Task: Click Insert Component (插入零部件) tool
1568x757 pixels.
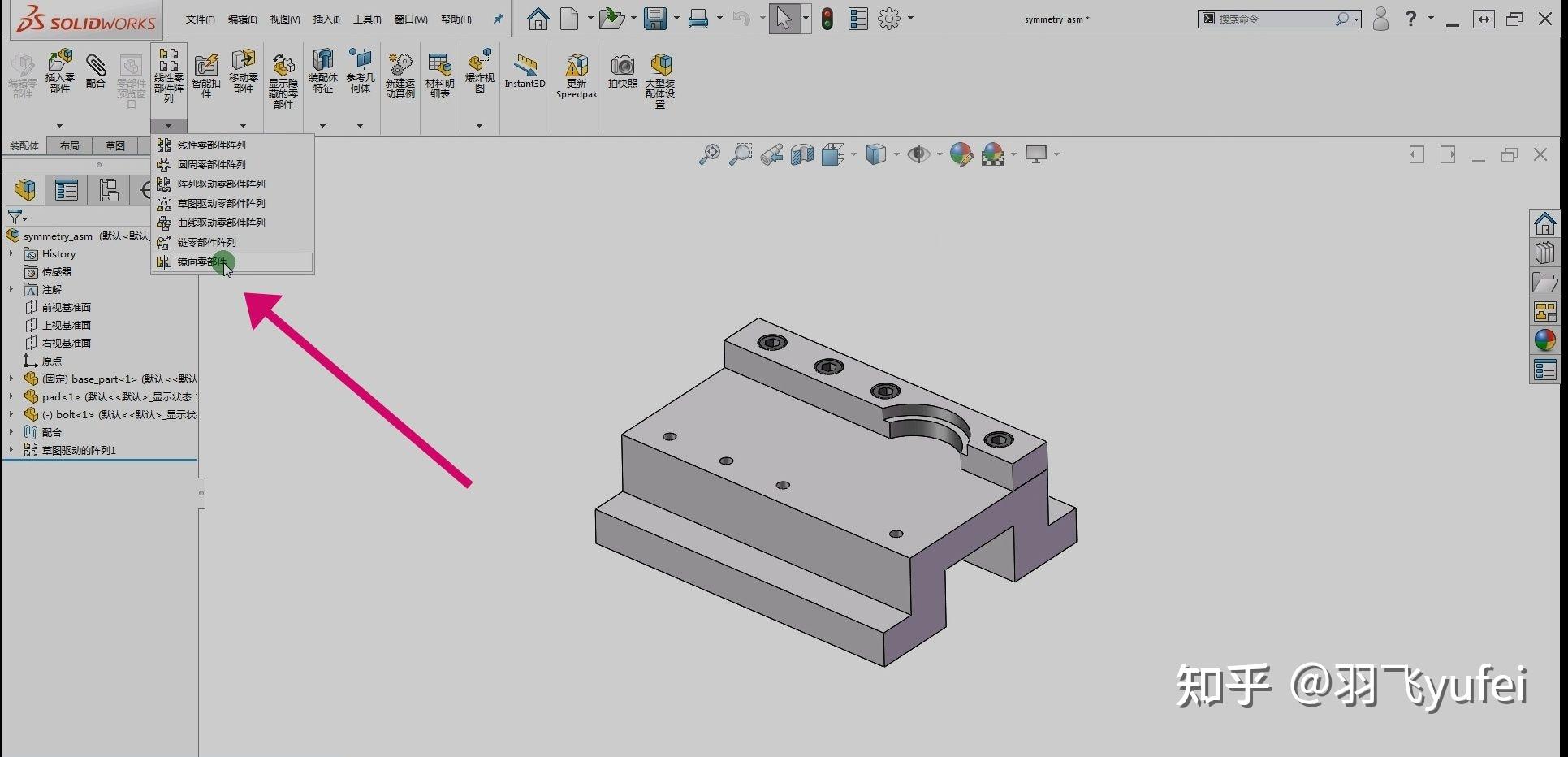Action: click(59, 71)
